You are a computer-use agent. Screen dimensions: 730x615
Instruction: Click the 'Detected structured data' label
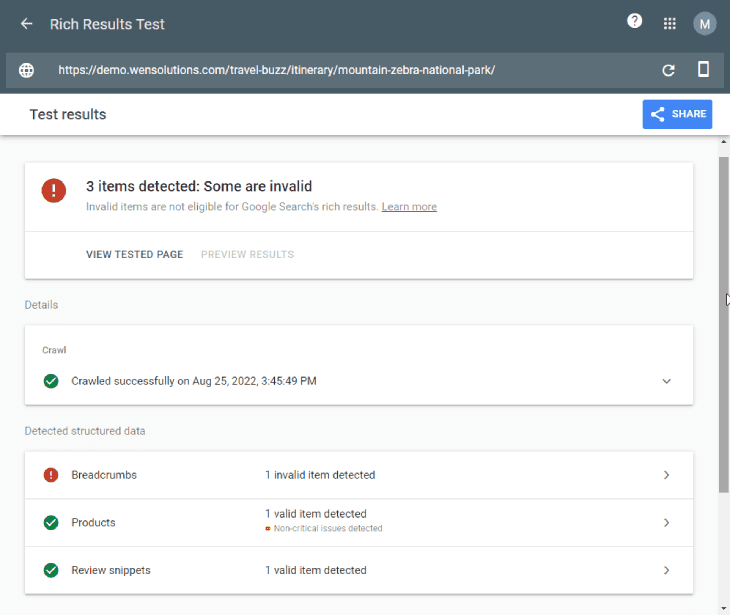pyautogui.click(x=85, y=431)
